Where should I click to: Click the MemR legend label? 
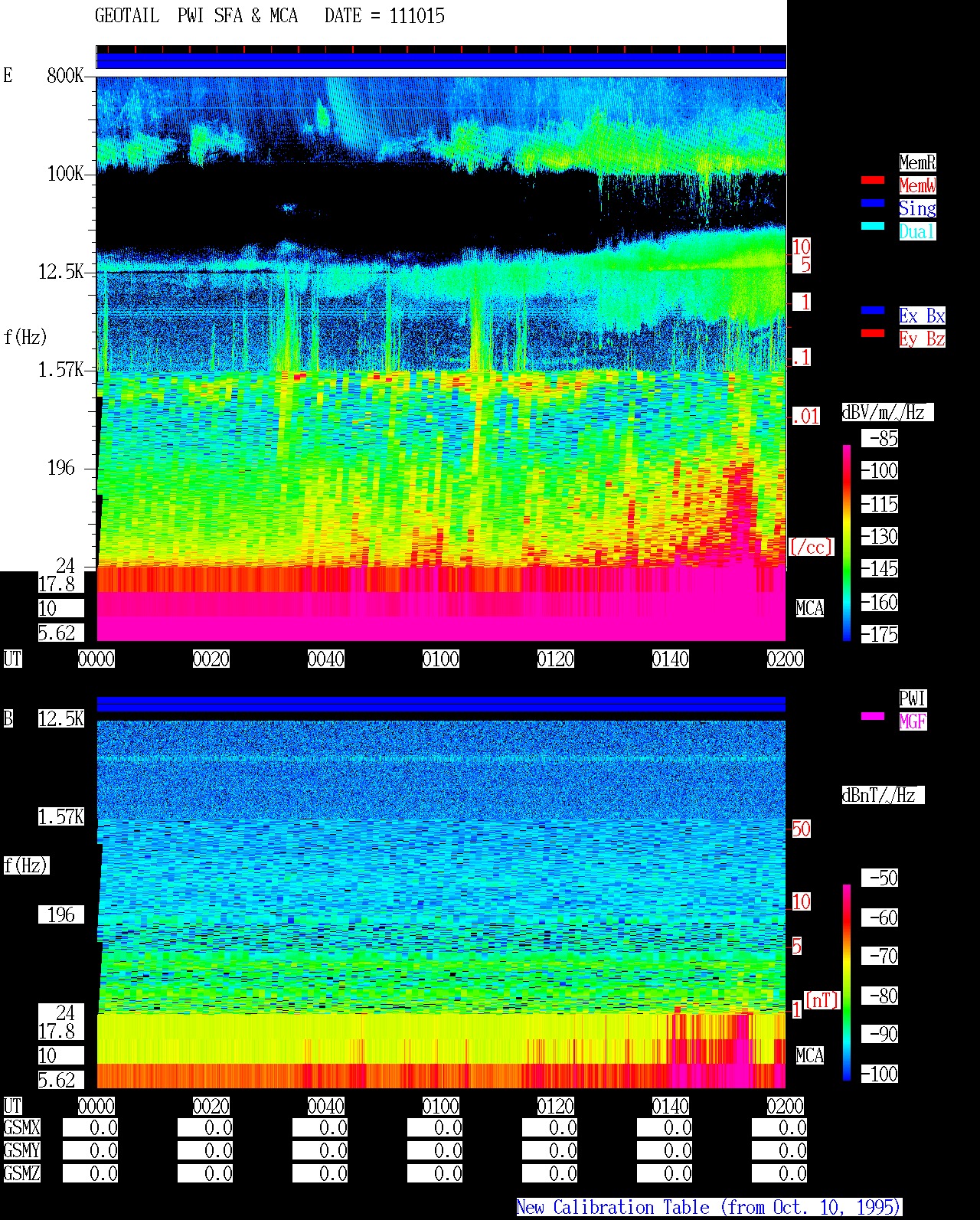tap(917, 162)
